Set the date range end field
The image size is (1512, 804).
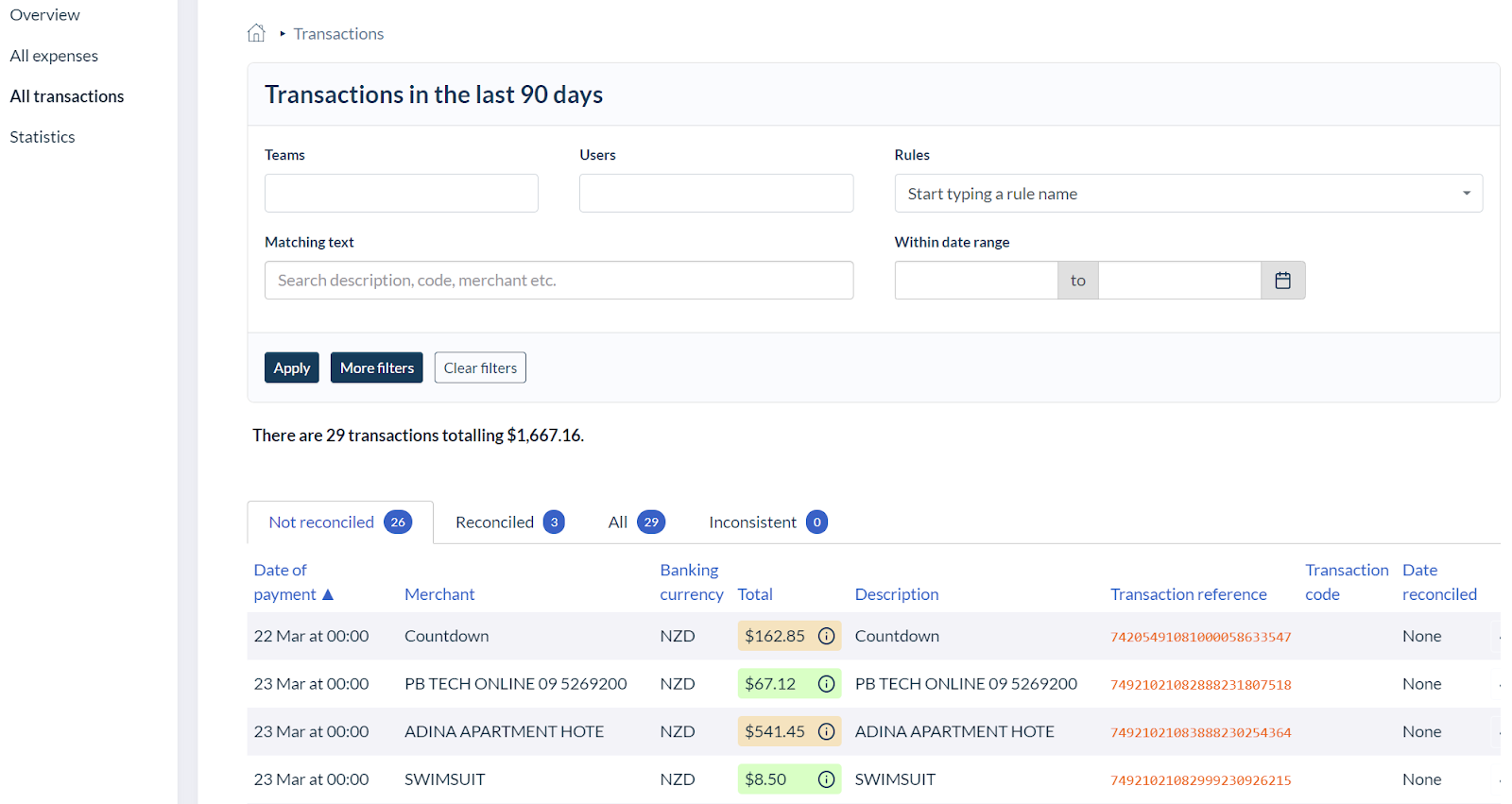click(1179, 281)
